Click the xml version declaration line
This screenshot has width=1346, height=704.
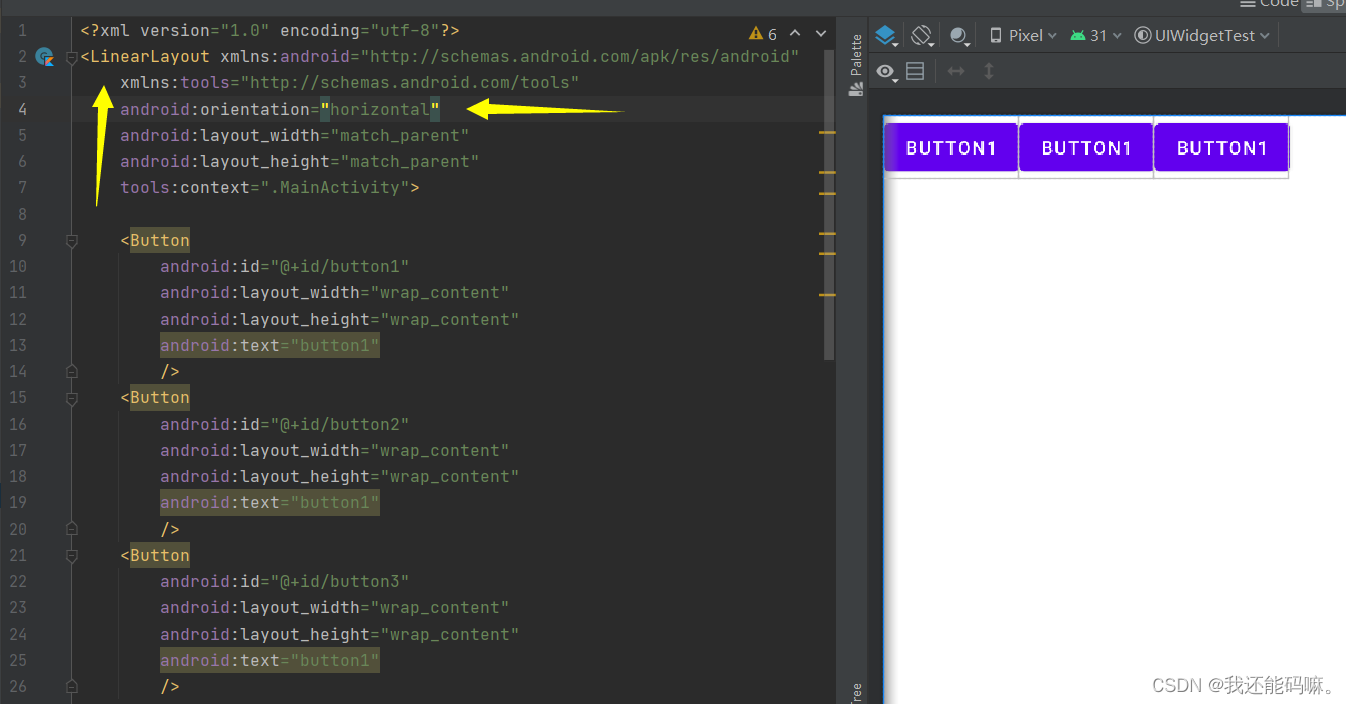[x=270, y=31]
